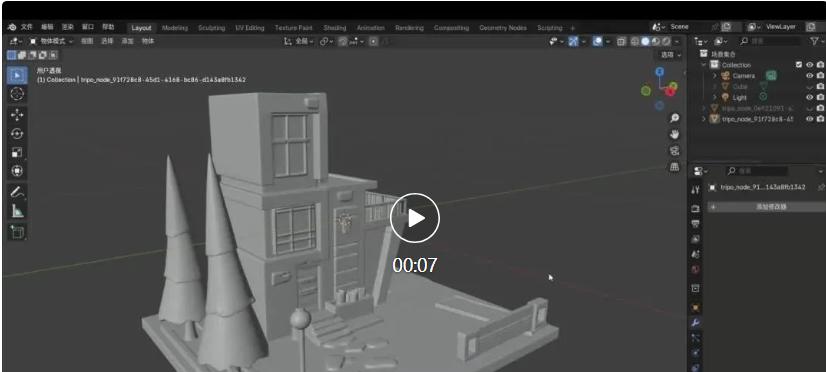This screenshot has width=826, height=372.
Task: Open the Scene properties tab
Action: coord(695,254)
